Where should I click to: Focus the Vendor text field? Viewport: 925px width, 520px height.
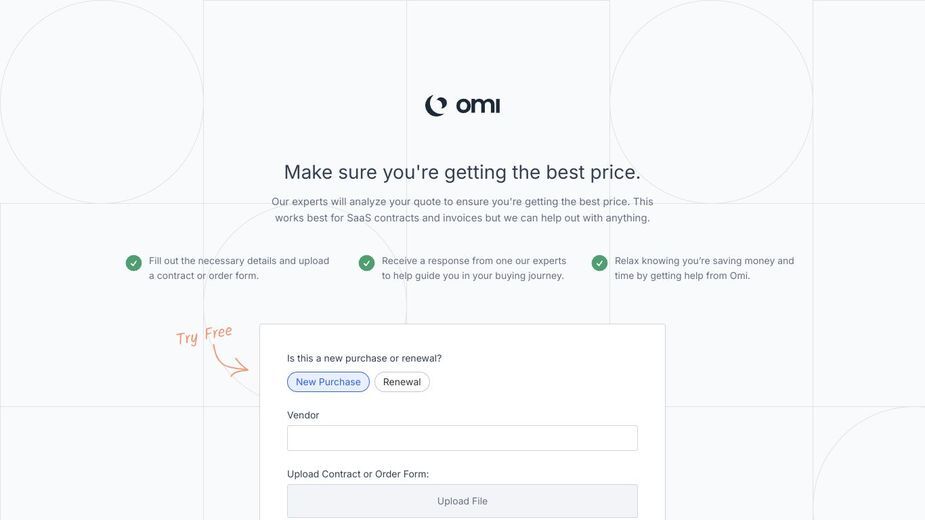462,438
